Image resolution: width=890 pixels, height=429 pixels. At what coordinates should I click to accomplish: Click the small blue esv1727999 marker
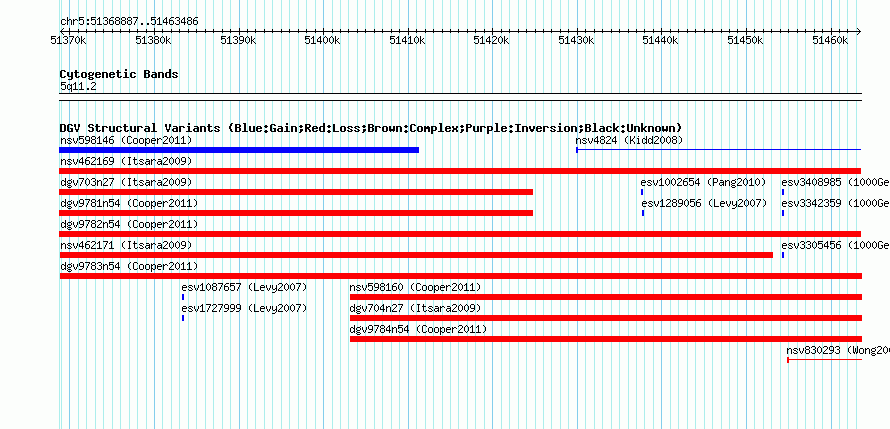pyautogui.click(x=183, y=318)
